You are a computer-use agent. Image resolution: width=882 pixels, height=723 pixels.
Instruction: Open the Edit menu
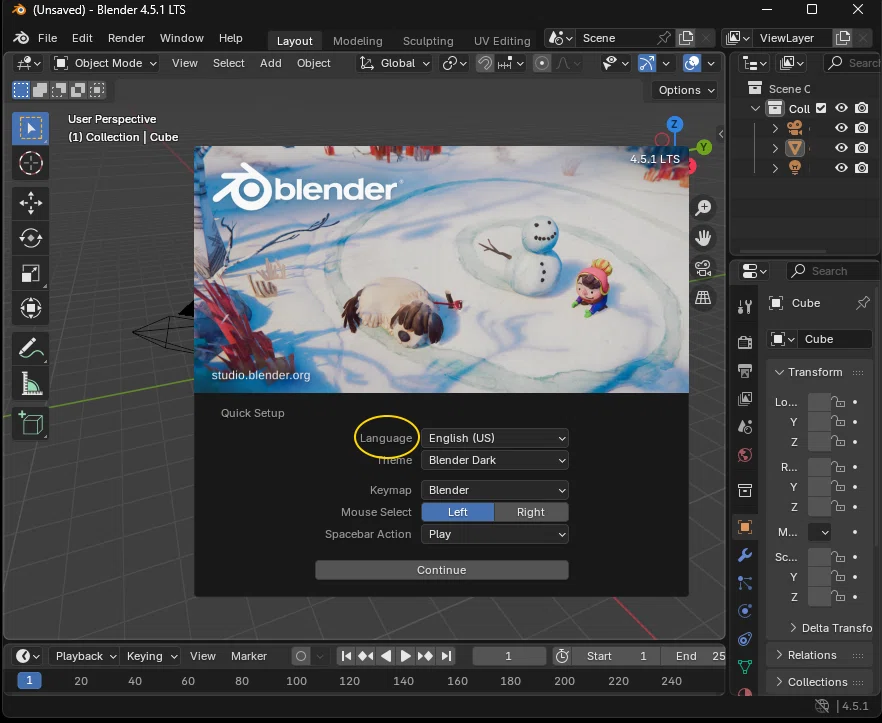tap(82, 38)
